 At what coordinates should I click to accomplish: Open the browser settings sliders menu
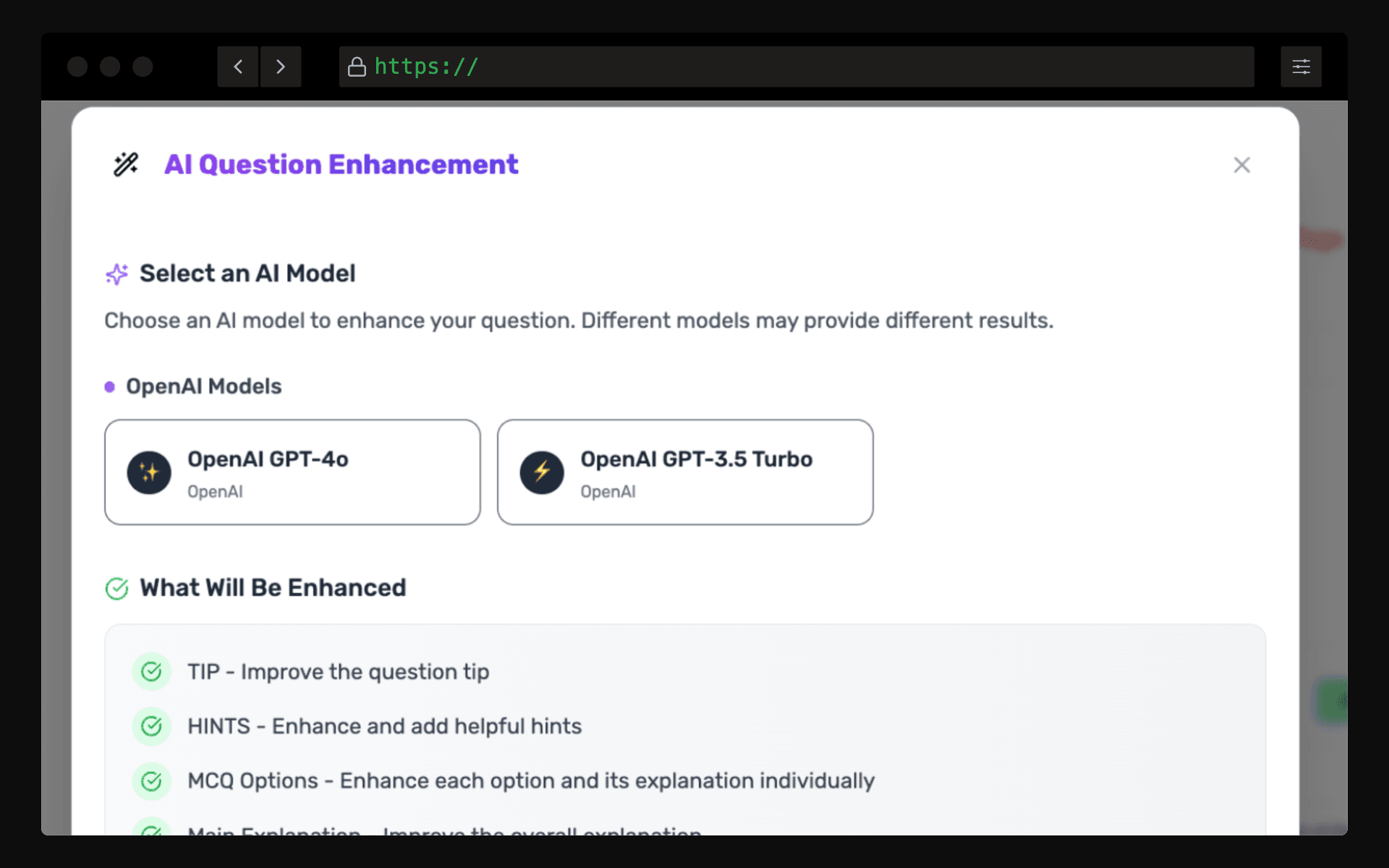click(x=1301, y=67)
